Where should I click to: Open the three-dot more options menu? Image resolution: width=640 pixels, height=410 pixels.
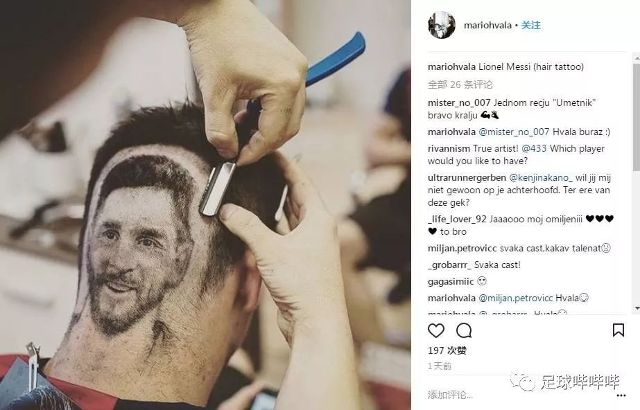621,395
